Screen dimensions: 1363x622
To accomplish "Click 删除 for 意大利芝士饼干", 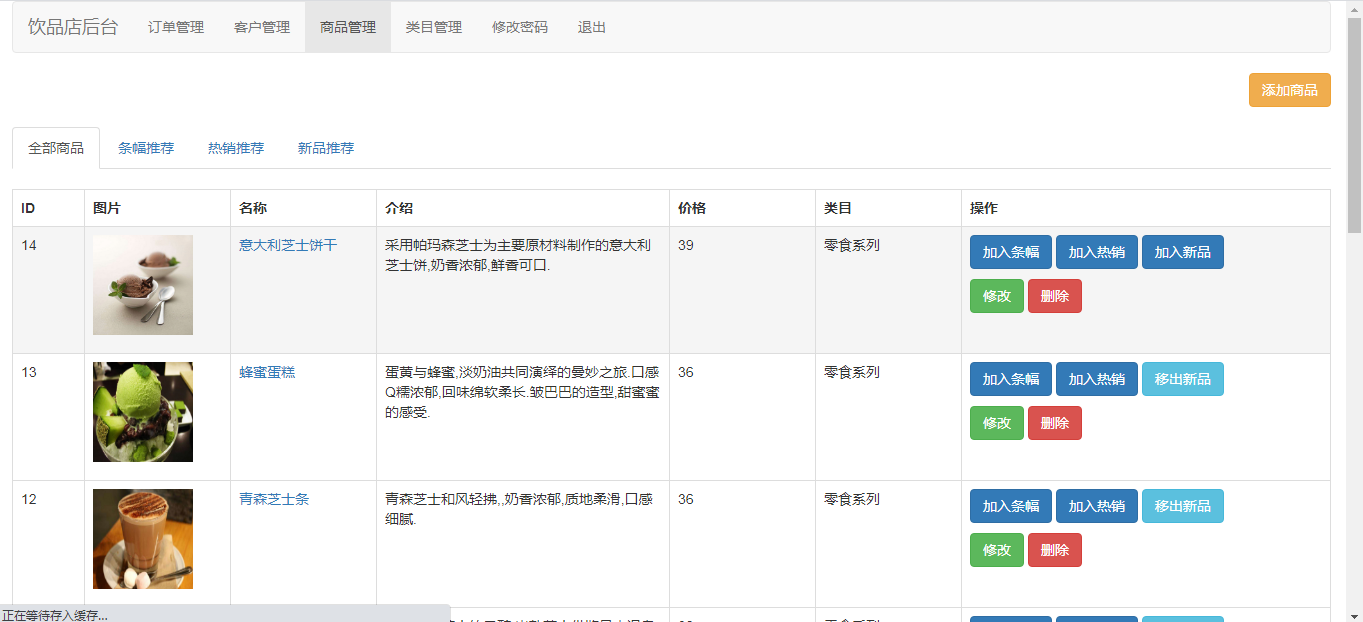I will [1055, 296].
